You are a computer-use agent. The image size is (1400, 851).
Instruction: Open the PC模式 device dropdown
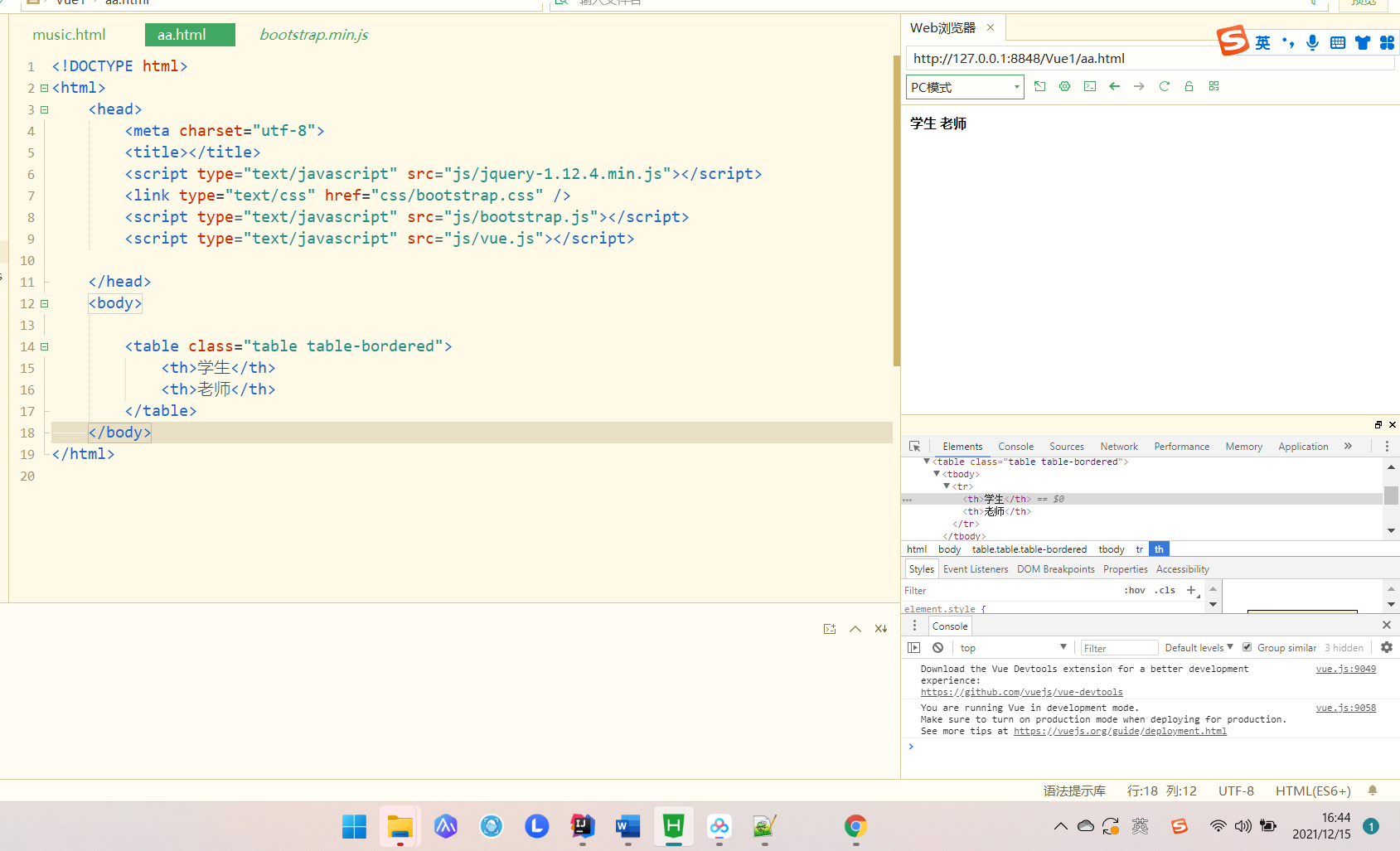965,87
